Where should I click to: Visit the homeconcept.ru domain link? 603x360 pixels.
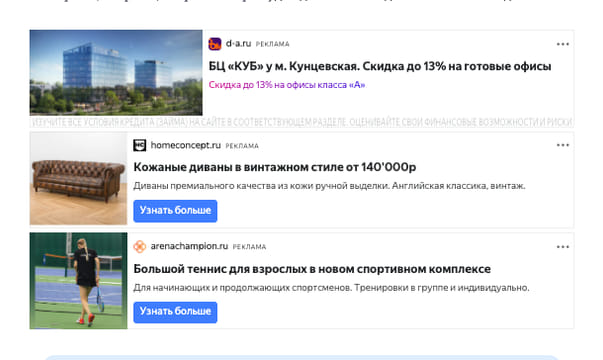pyautogui.click(x=186, y=145)
